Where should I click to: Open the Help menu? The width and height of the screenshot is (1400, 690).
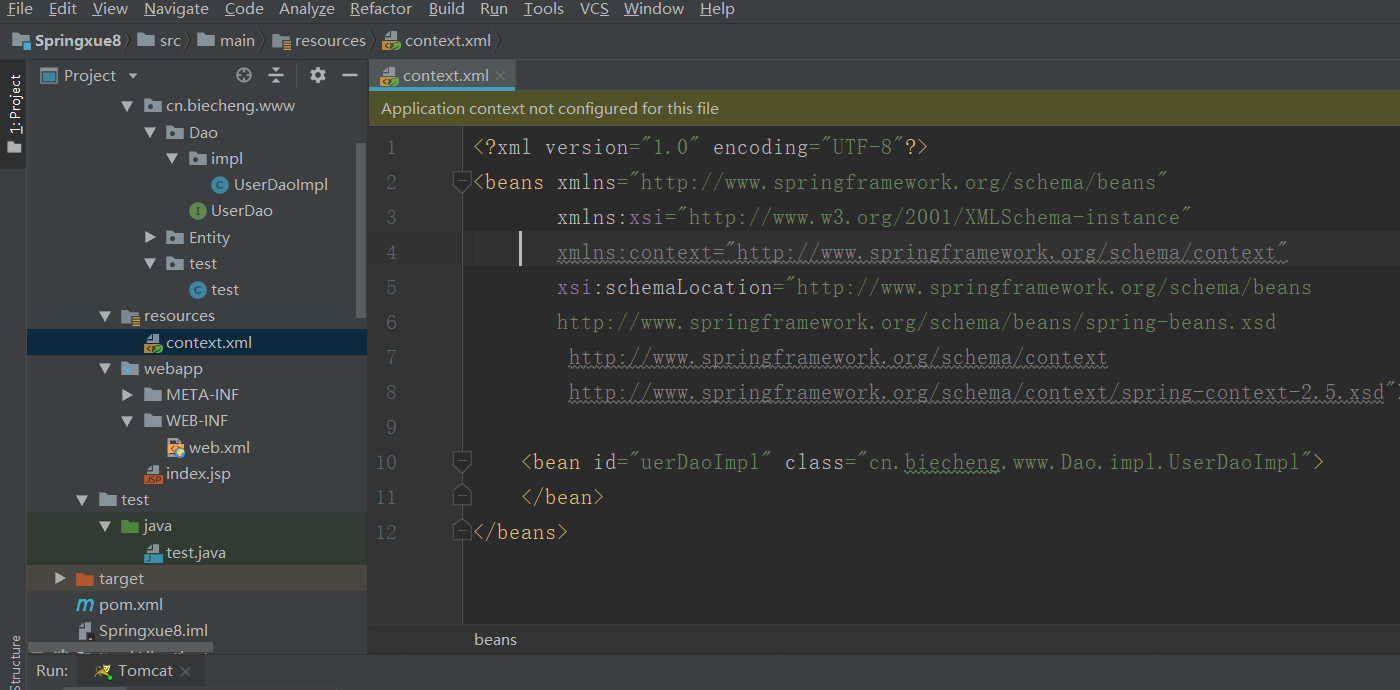pyautogui.click(x=717, y=9)
